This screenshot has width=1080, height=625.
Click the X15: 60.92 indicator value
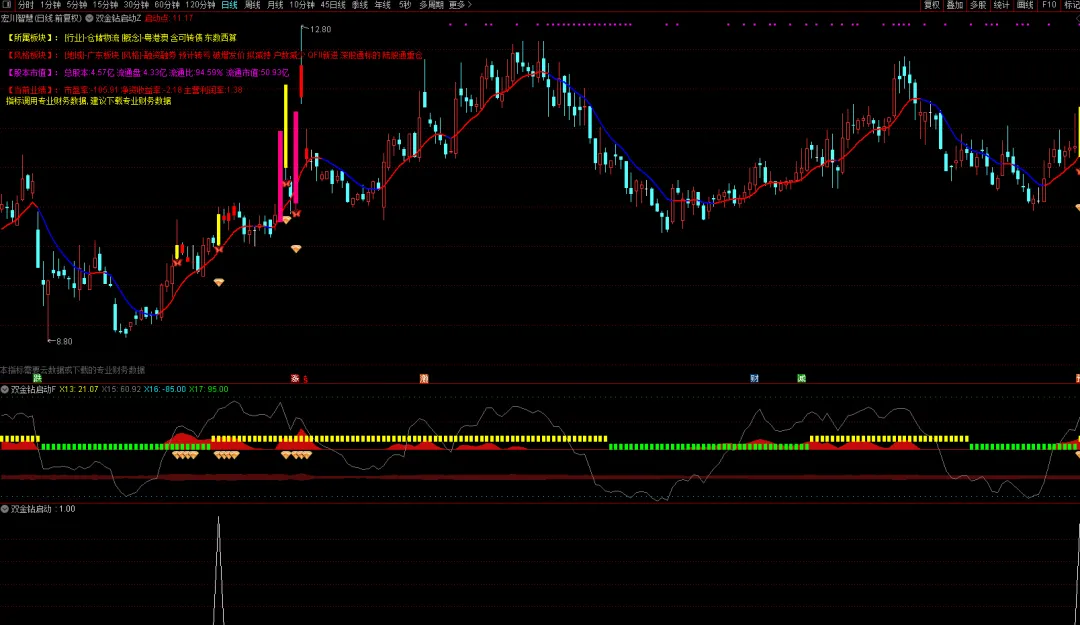click(x=121, y=389)
